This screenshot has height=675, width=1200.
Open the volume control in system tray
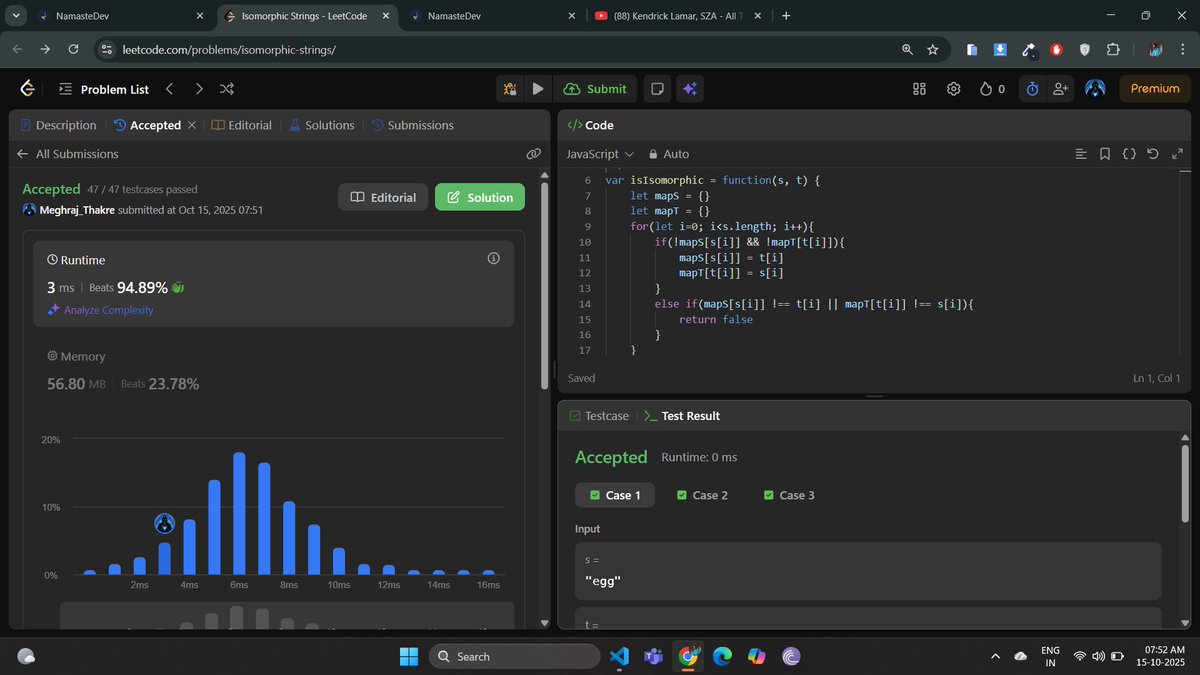pos(1099,656)
